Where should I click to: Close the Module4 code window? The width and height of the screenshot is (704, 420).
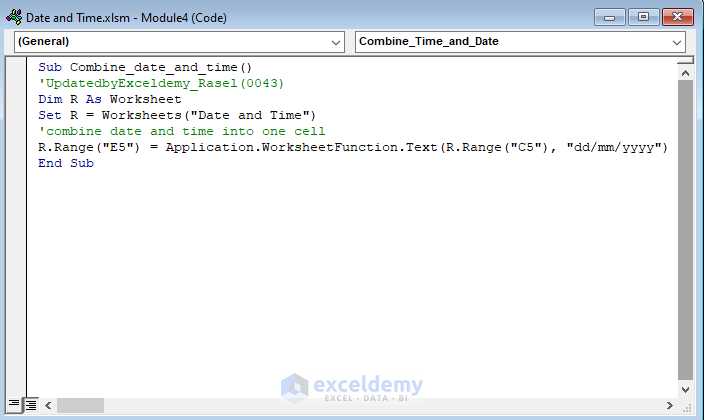(x=678, y=18)
